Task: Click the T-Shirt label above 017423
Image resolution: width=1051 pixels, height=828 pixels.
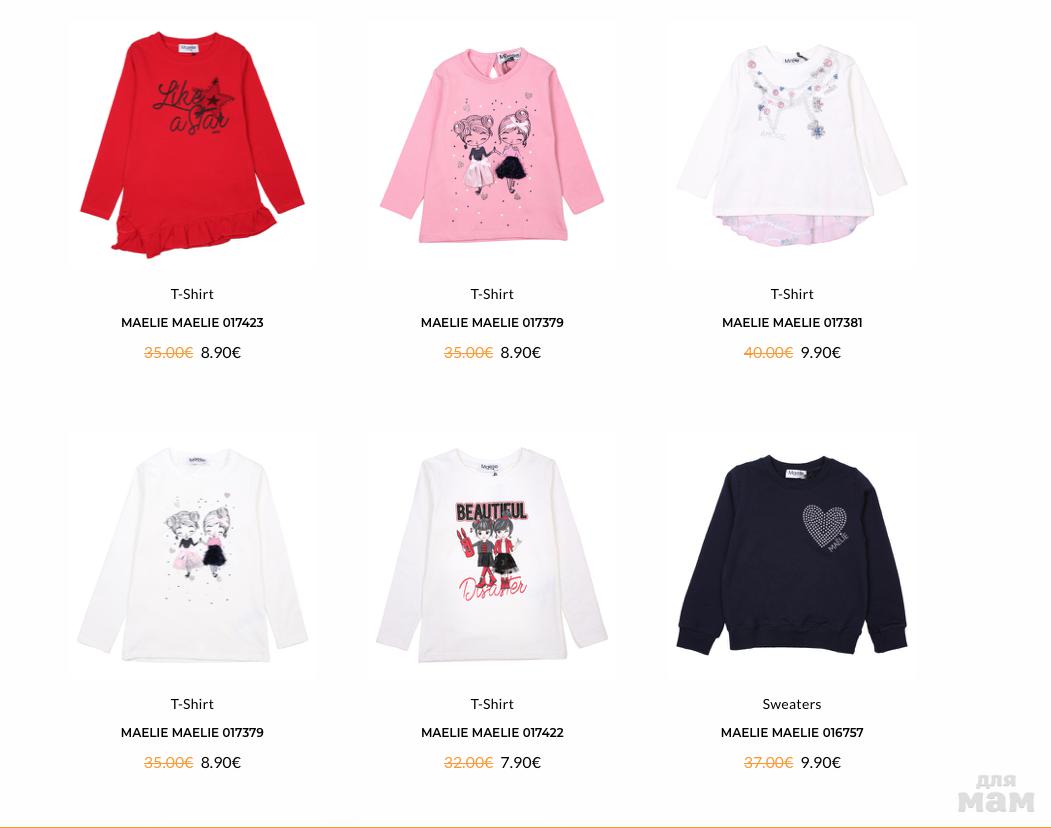Action: tap(192, 294)
